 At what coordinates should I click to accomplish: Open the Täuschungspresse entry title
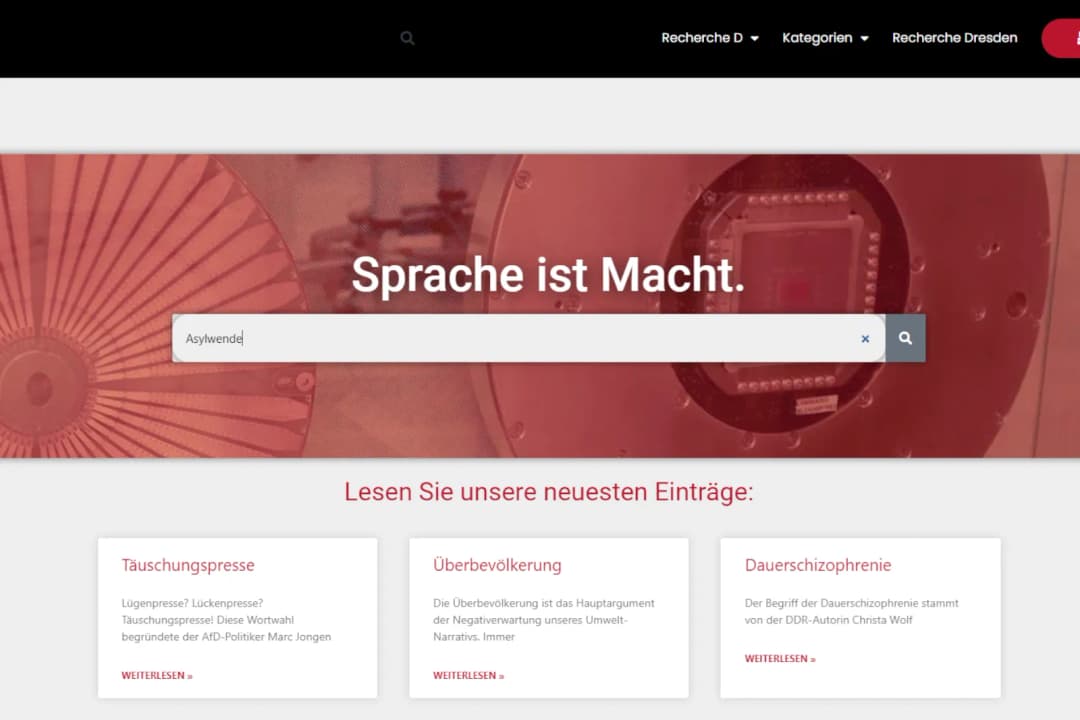[188, 565]
